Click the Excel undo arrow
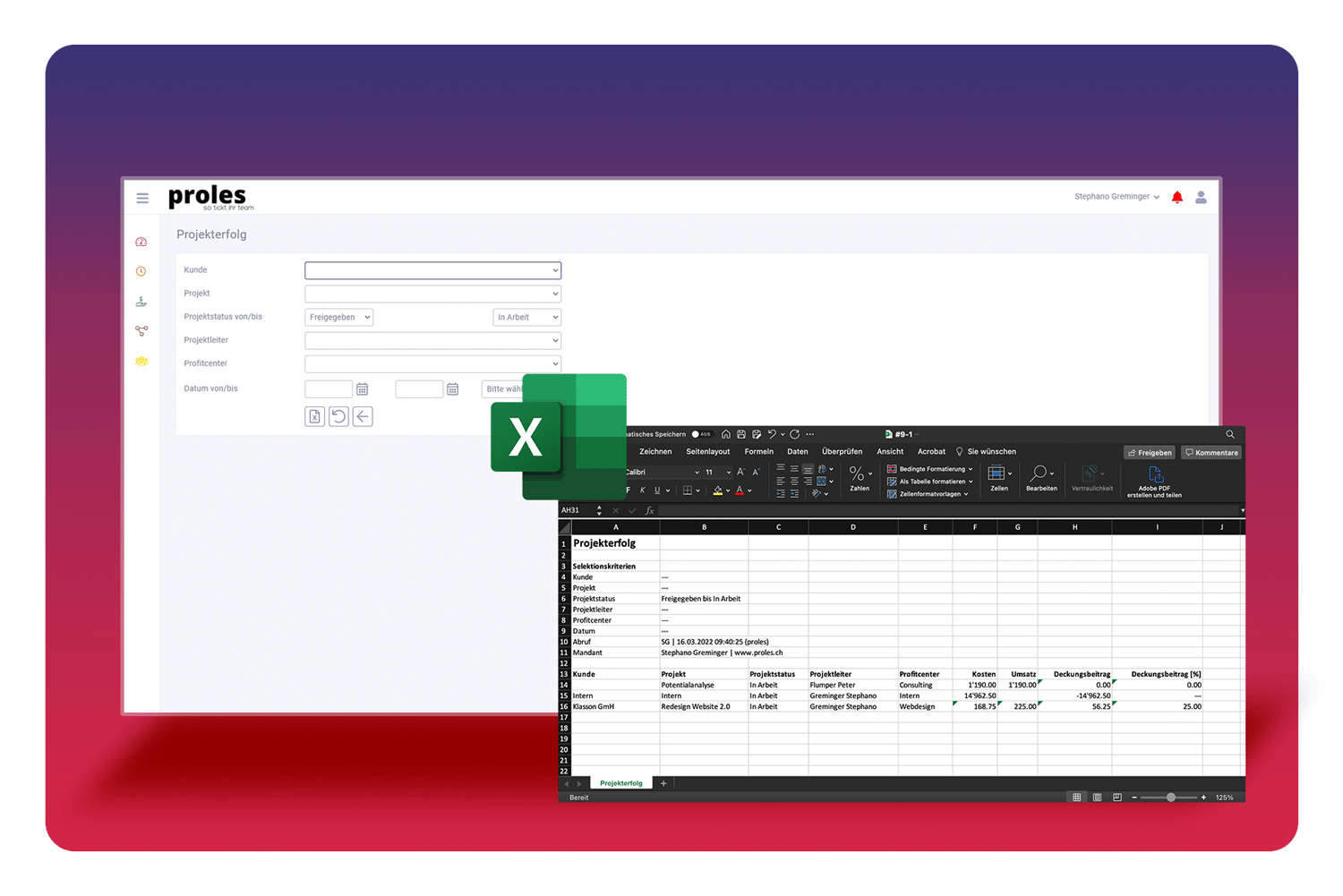The height and width of the screenshot is (896, 1343). pyautogui.click(x=772, y=434)
